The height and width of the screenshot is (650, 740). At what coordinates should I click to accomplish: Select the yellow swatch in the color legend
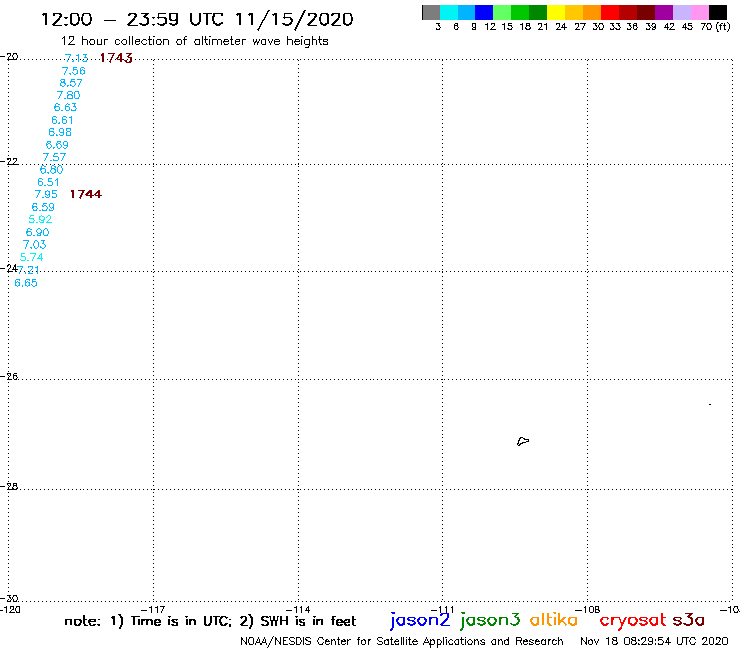pyautogui.click(x=556, y=12)
